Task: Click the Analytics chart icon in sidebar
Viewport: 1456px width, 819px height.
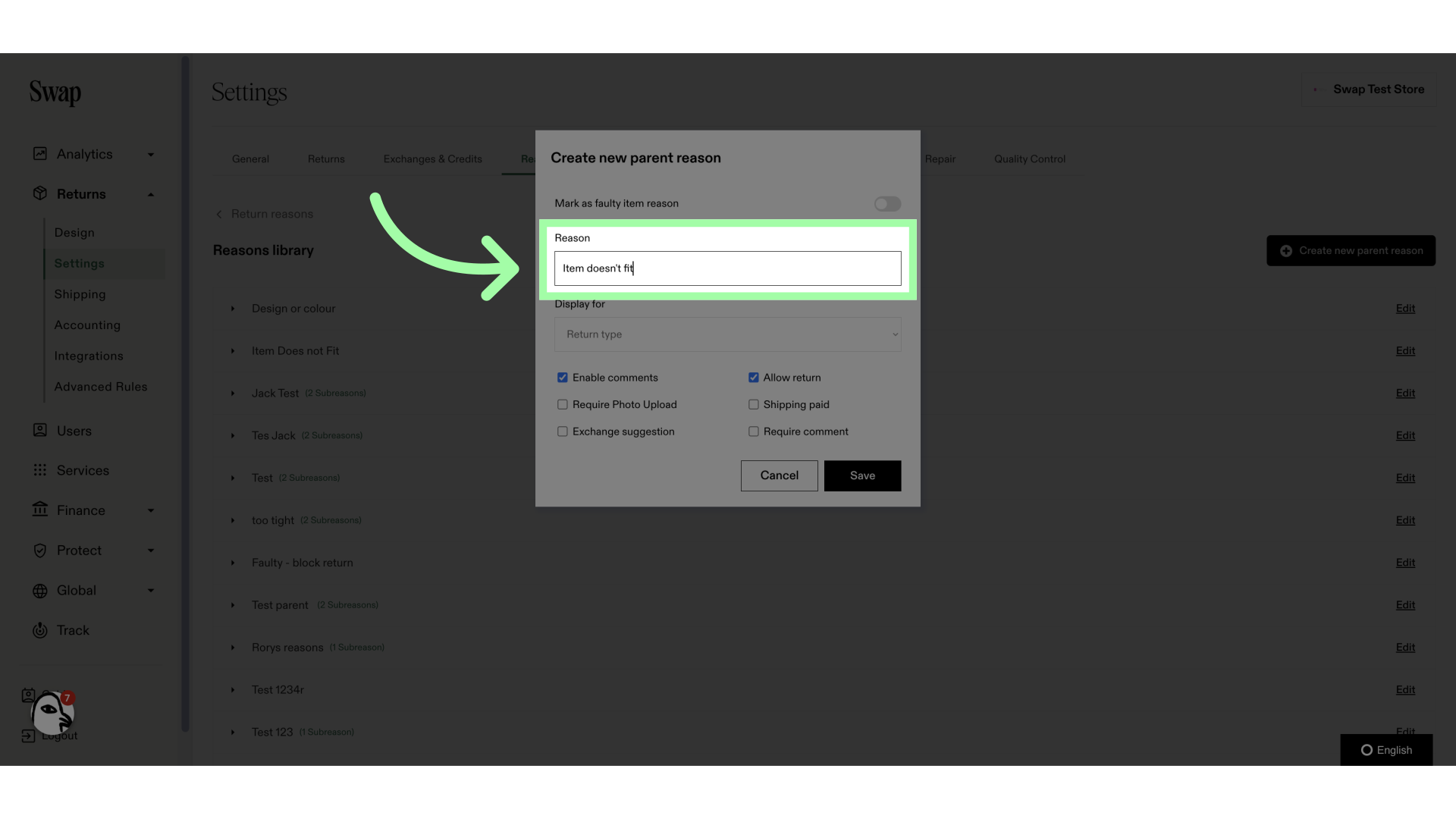Action: pos(40,154)
